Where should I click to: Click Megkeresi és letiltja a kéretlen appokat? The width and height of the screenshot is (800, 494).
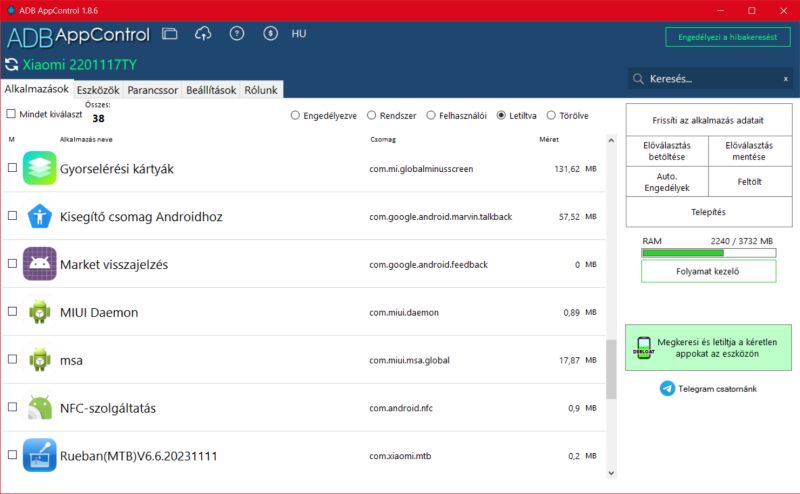coord(708,348)
